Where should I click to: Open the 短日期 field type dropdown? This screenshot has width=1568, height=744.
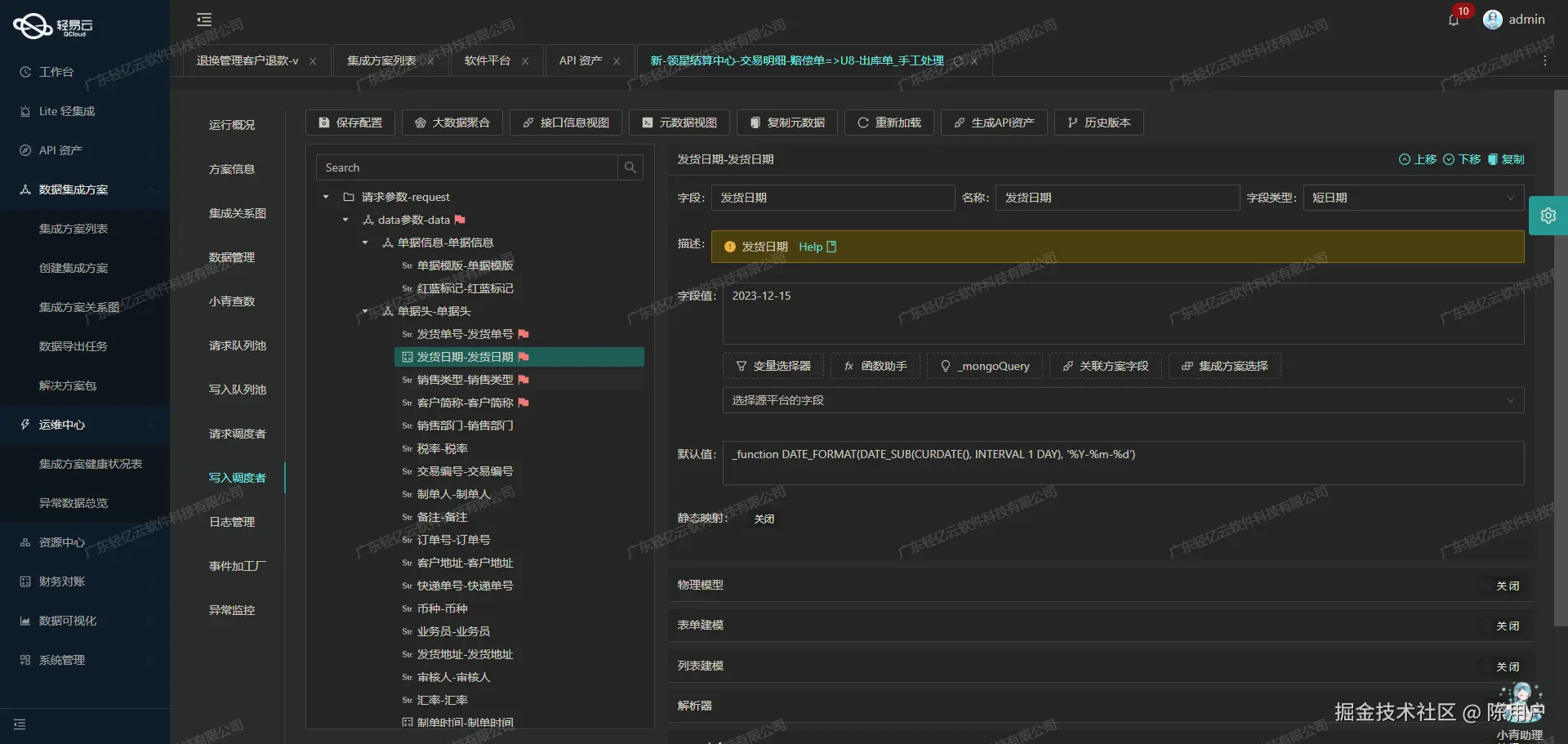1413,197
